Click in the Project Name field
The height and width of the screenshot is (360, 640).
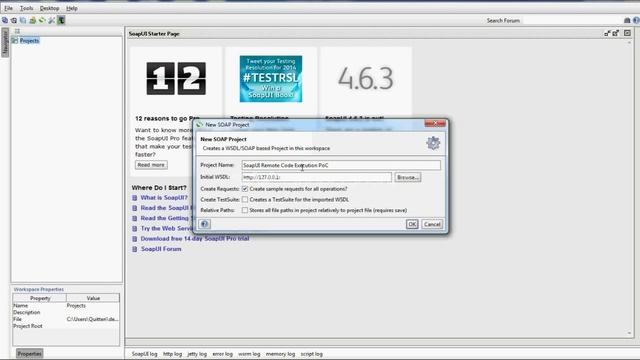tap(341, 165)
